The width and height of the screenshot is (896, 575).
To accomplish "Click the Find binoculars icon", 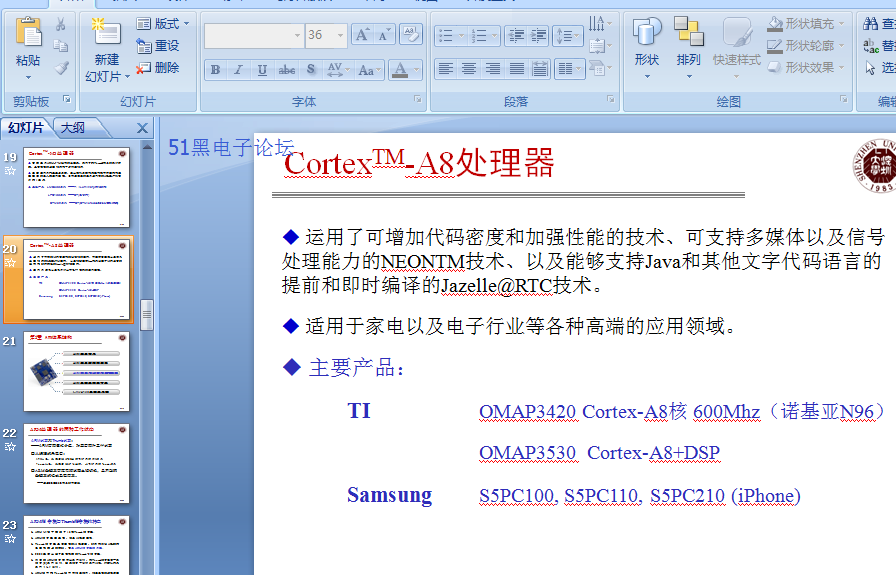I will tap(870, 24).
